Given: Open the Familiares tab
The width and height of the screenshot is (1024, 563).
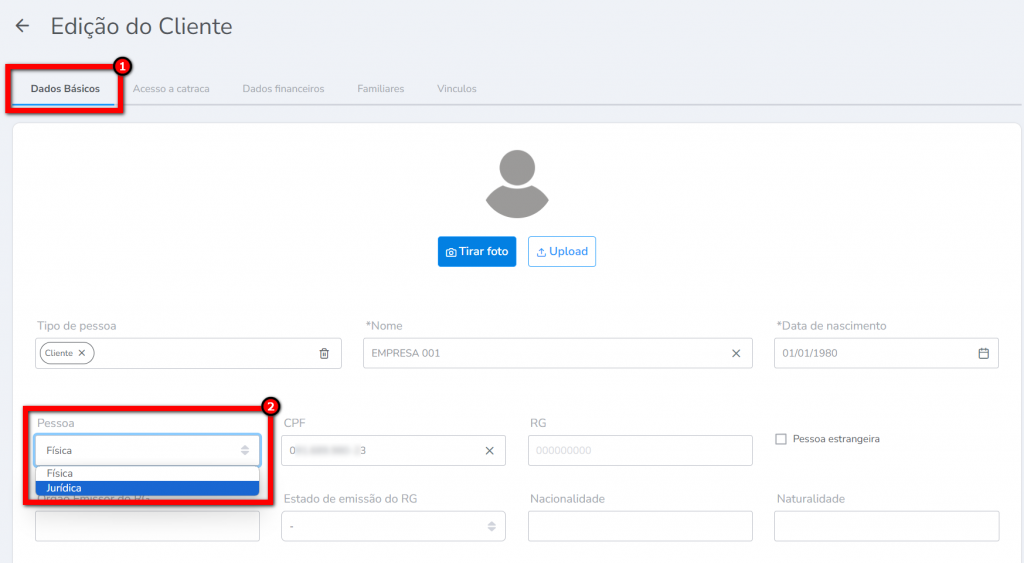Looking at the screenshot, I should coord(380,89).
